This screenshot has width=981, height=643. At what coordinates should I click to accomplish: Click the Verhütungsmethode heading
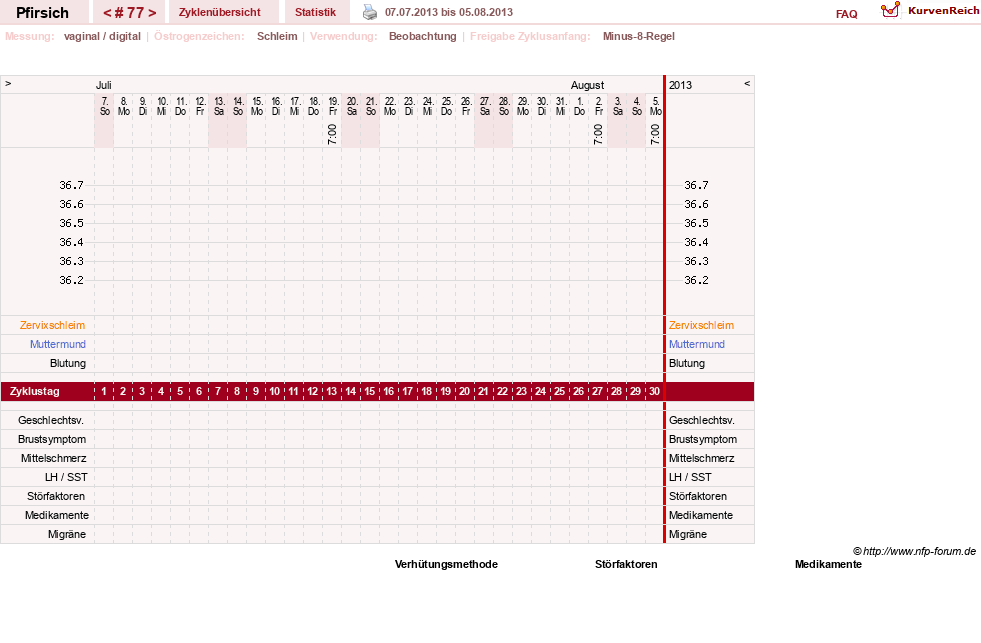pos(446,564)
